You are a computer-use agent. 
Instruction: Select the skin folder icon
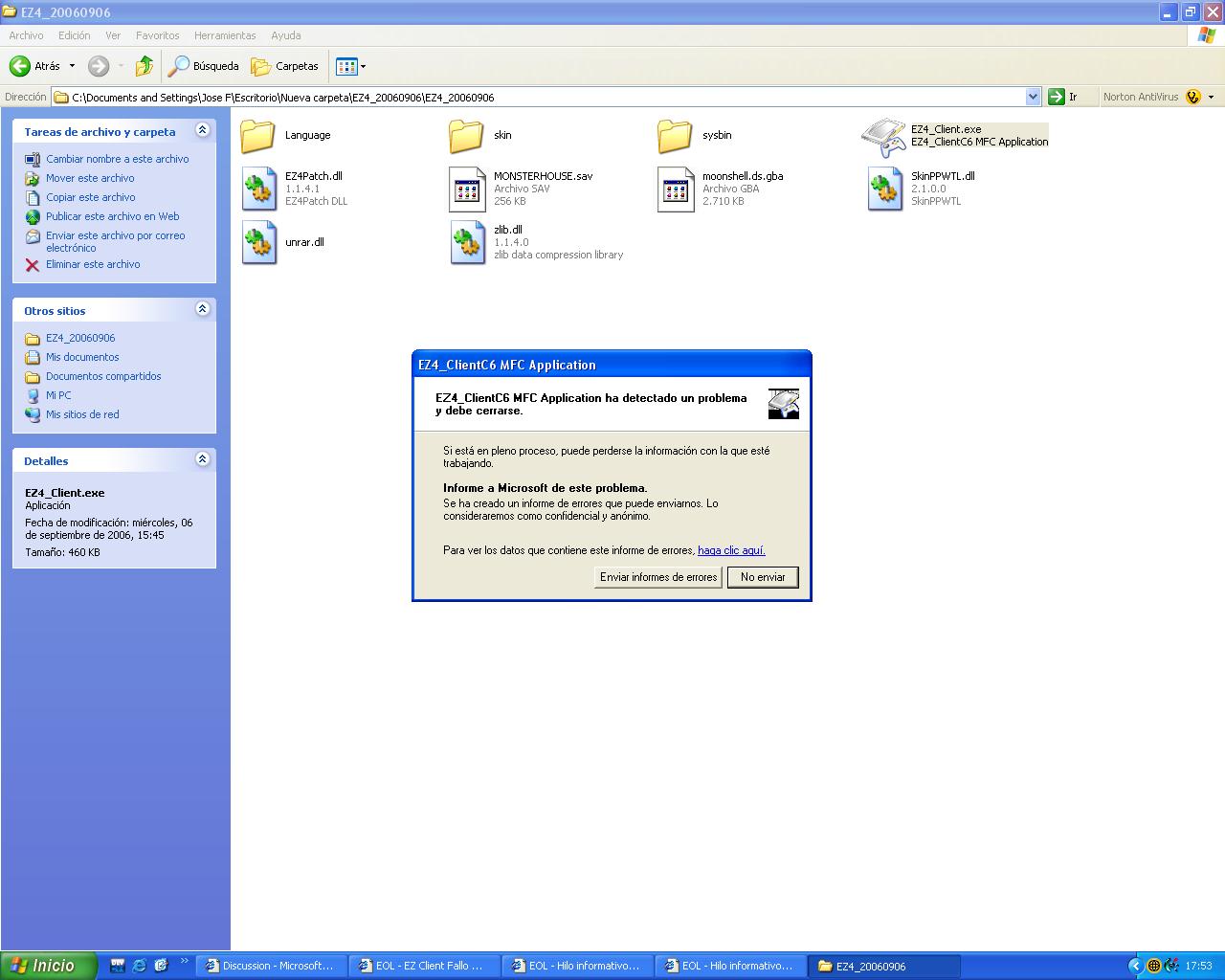466,135
